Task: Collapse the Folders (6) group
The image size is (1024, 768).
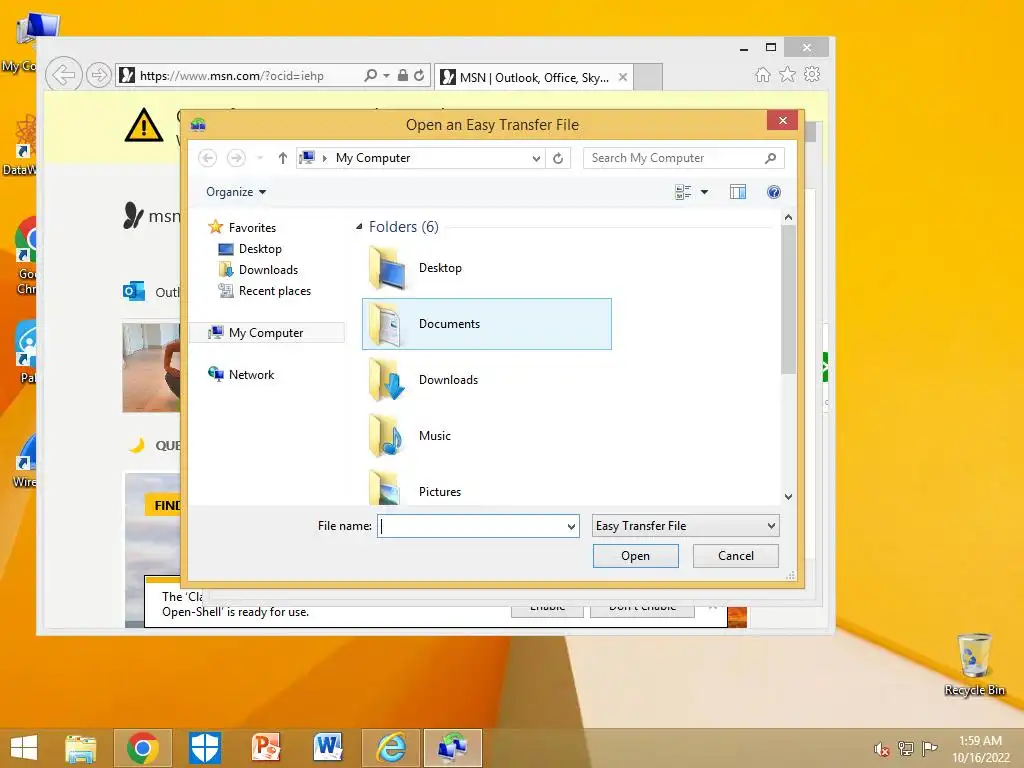Action: [359, 227]
